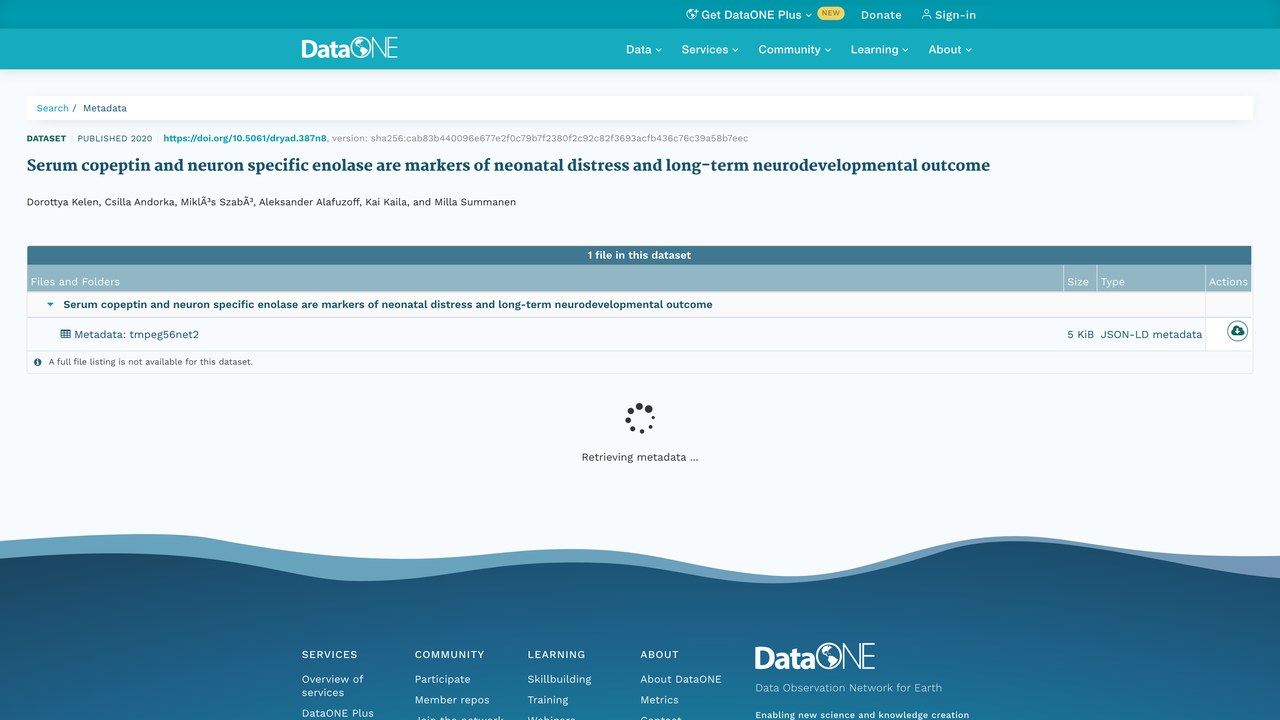1280x720 pixels.
Task: Click the globe icon beside Get DataONE Plus
Action: (x=692, y=14)
